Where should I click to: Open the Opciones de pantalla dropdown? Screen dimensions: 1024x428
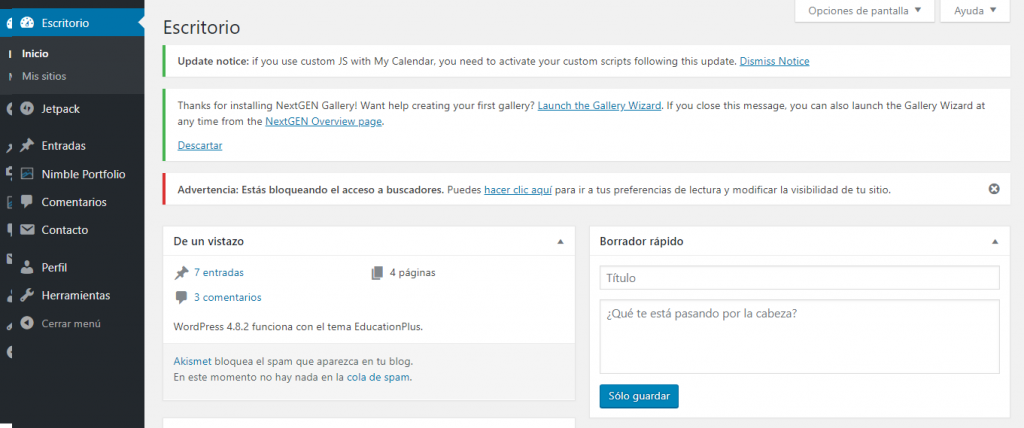point(864,11)
